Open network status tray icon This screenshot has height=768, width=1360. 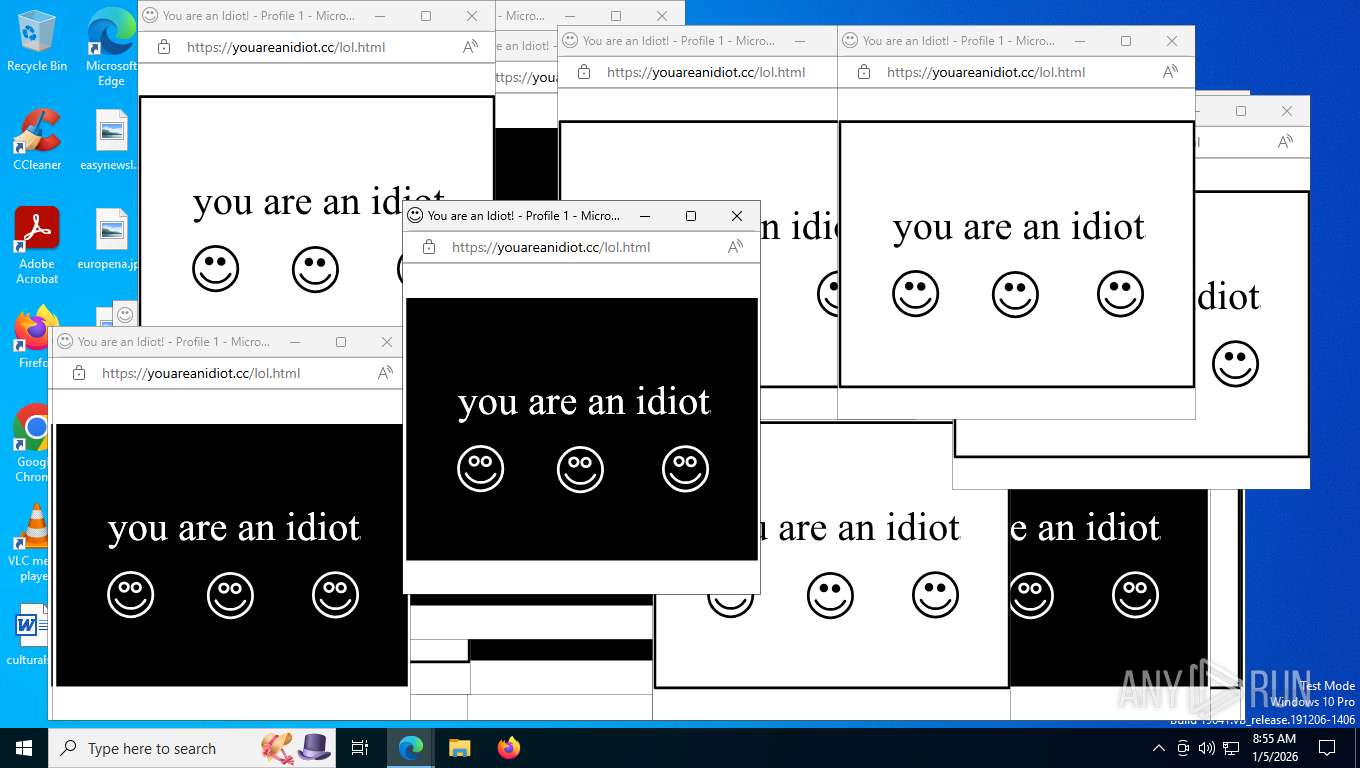[x=1231, y=748]
